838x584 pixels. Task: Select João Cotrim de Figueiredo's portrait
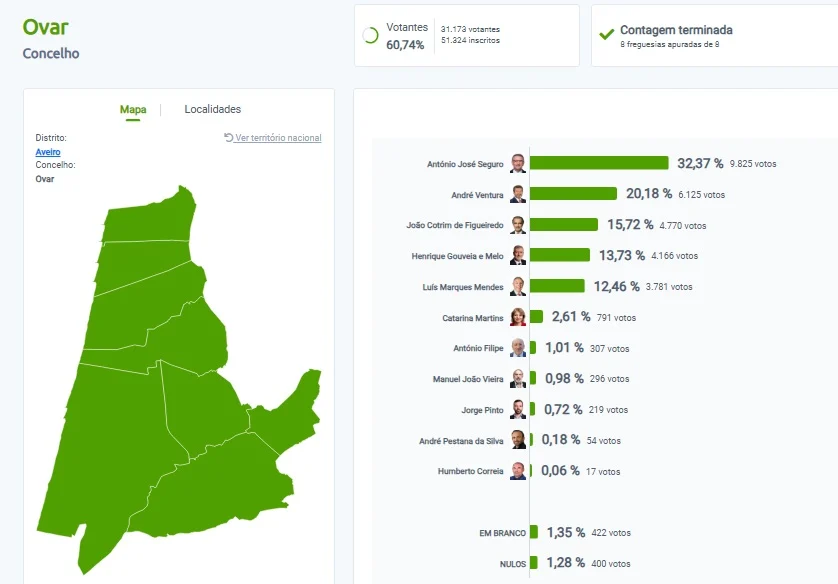pos(518,225)
